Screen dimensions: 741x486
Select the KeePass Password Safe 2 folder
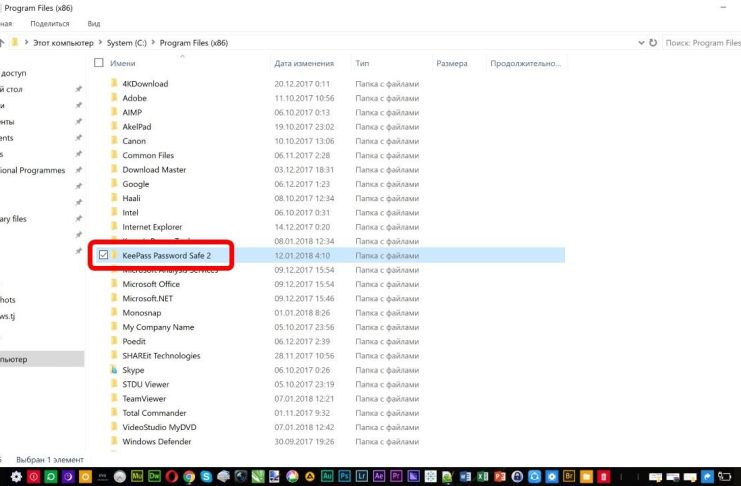click(166, 255)
